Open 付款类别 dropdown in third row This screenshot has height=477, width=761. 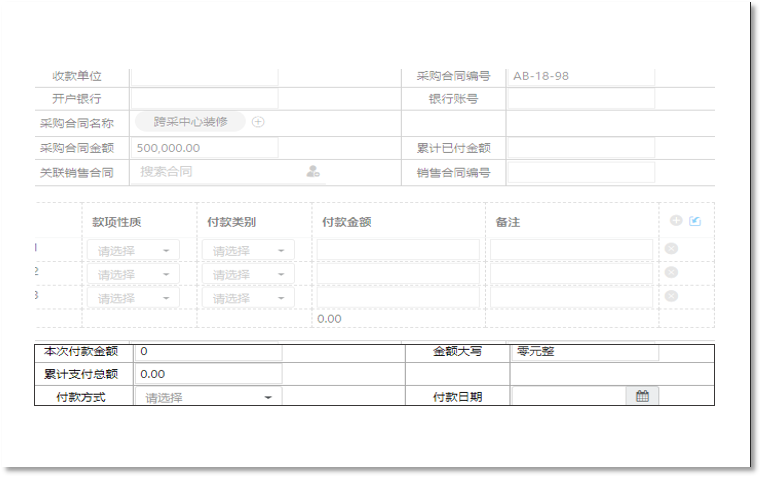coord(248,298)
